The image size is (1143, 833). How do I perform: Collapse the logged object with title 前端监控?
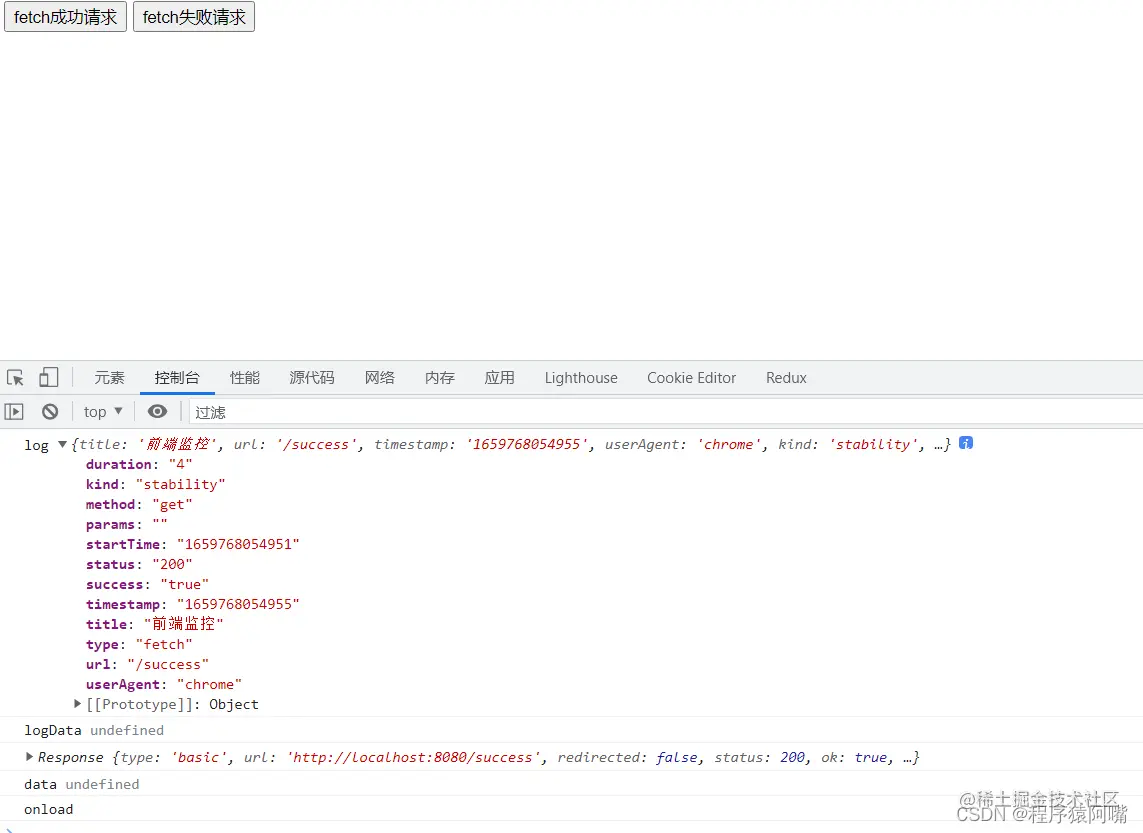63,444
